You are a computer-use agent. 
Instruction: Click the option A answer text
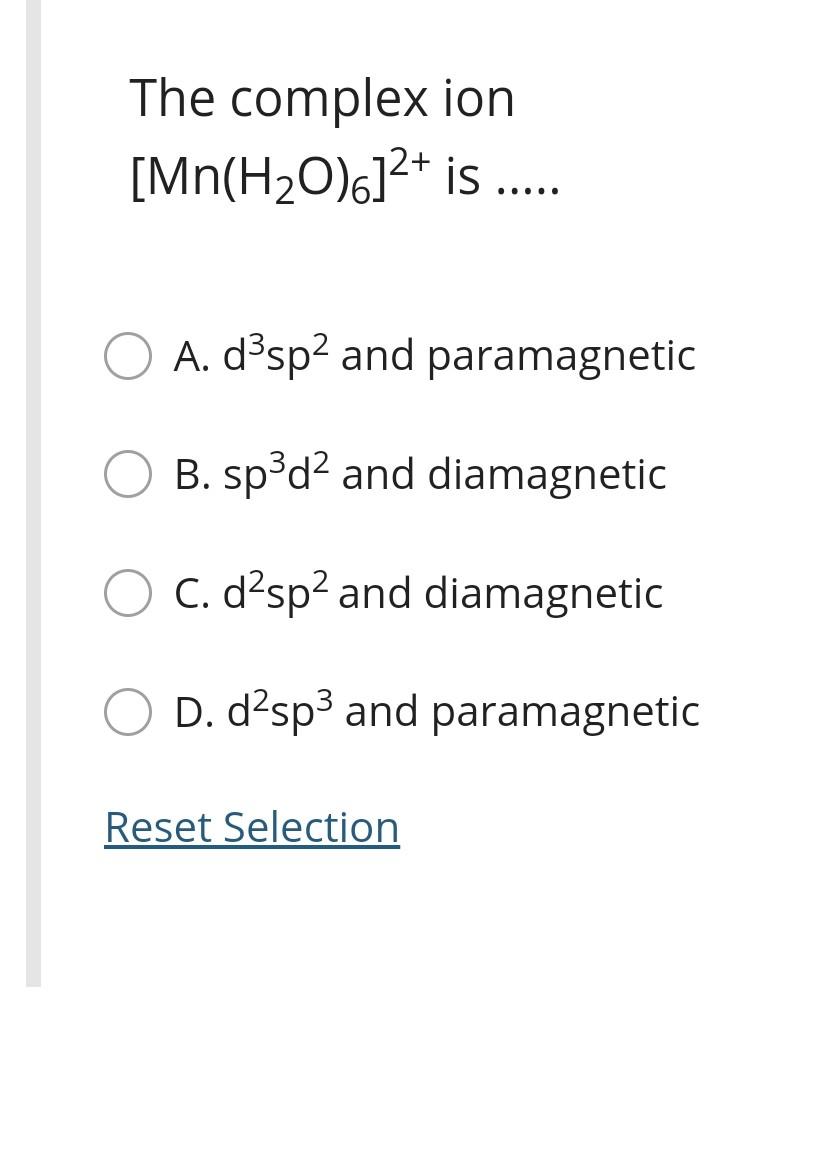(435, 355)
